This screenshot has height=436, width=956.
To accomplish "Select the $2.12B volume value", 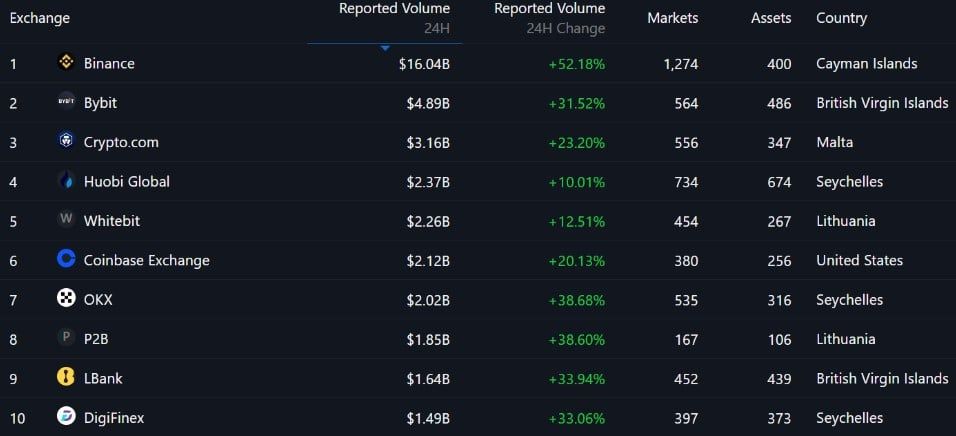I will (429, 261).
